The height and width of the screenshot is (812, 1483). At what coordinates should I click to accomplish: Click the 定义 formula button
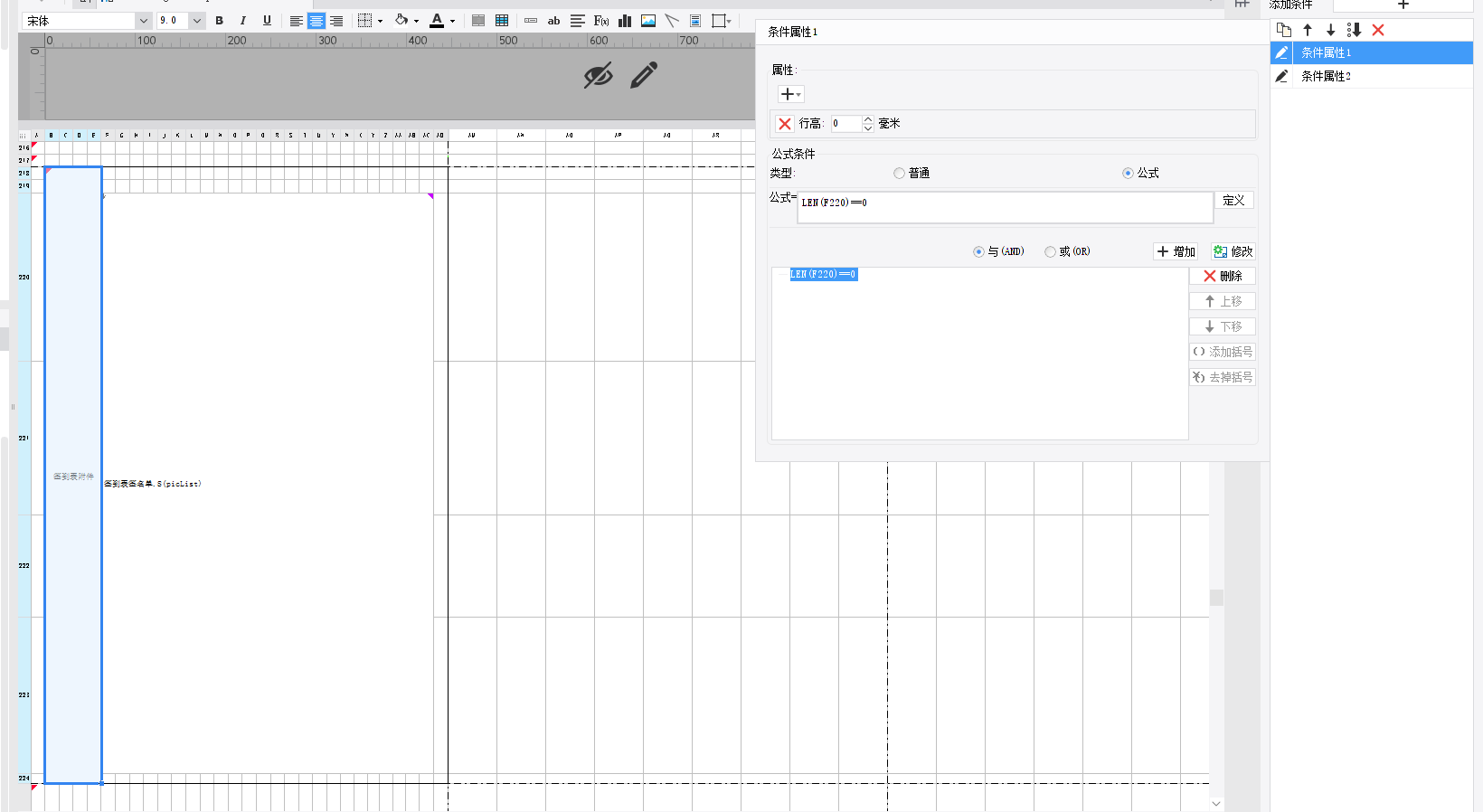tap(1233, 201)
